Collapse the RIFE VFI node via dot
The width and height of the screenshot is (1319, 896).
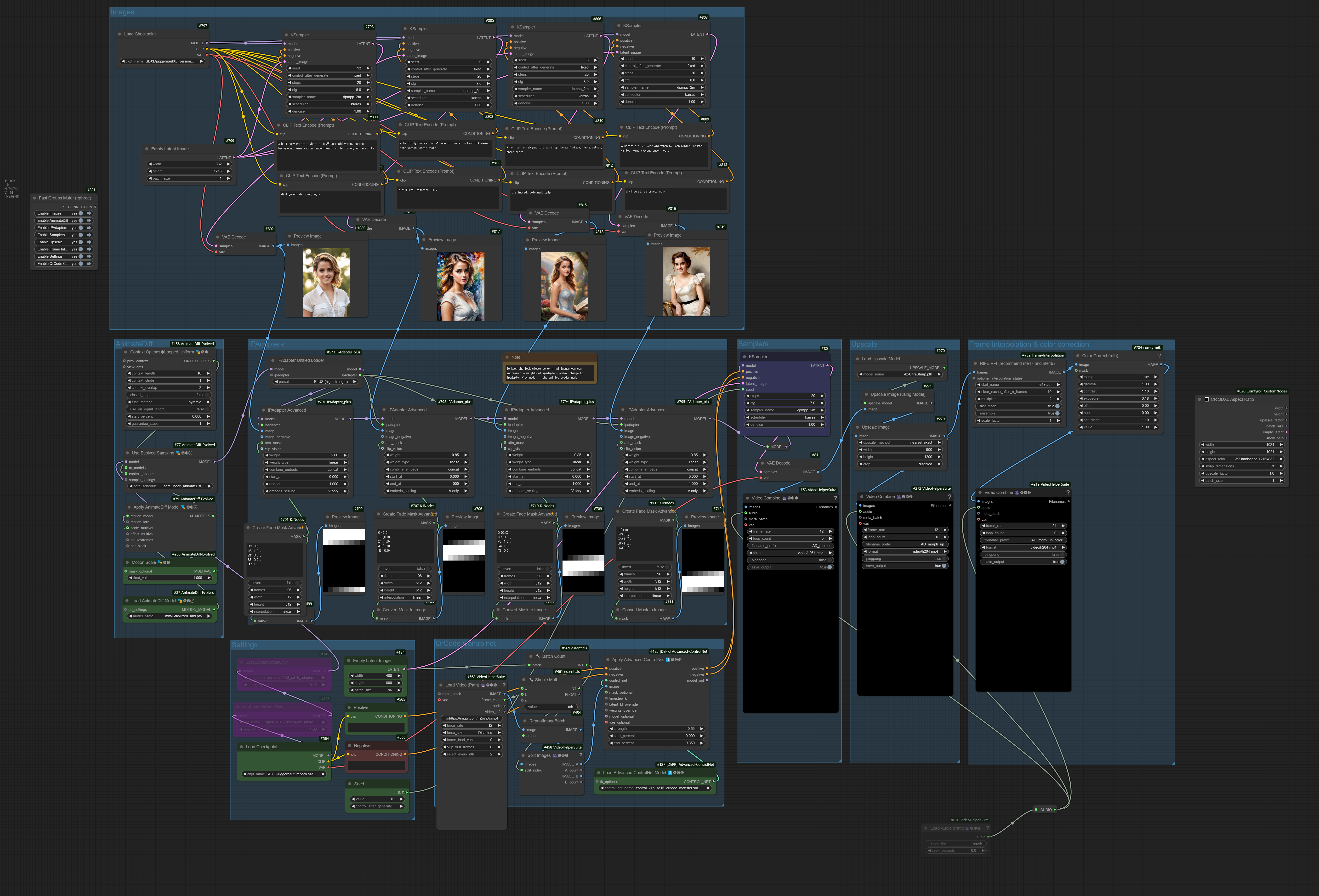pyautogui.click(x=976, y=364)
